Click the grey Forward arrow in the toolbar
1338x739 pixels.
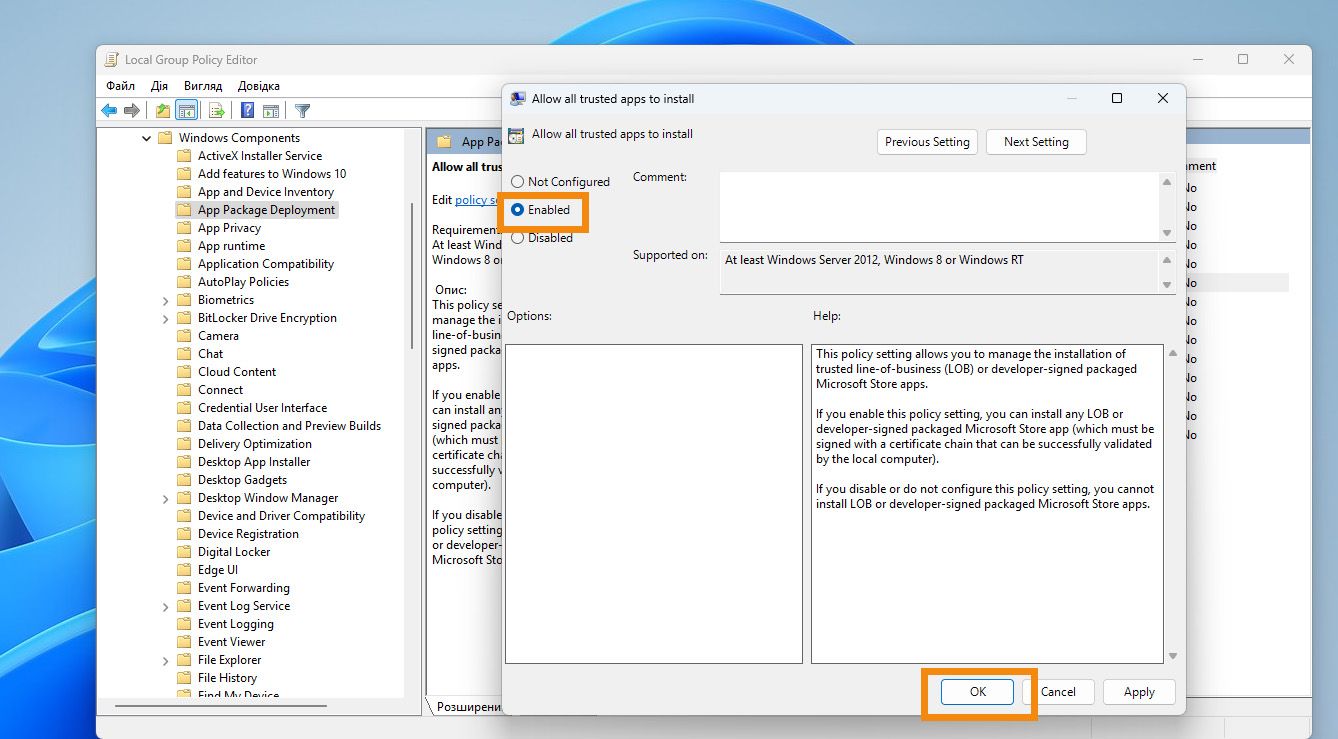tap(131, 111)
